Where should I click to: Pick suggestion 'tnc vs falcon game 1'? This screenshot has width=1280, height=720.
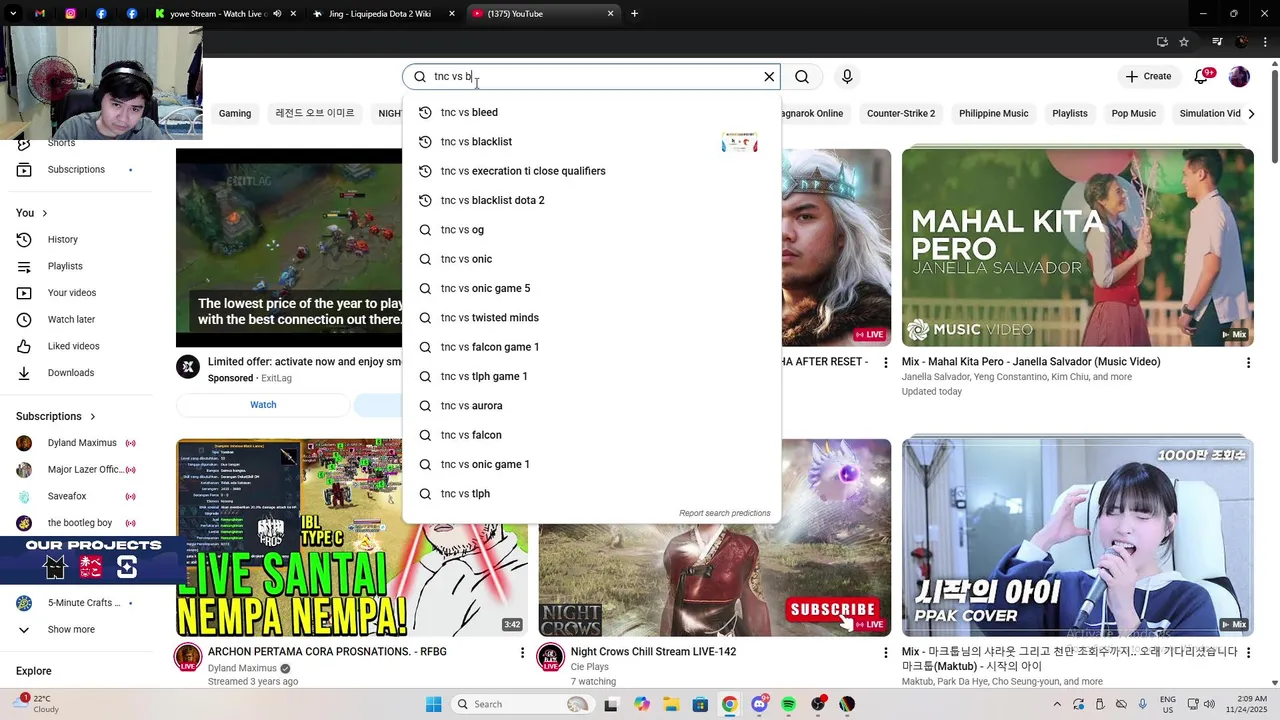coord(591,347)
